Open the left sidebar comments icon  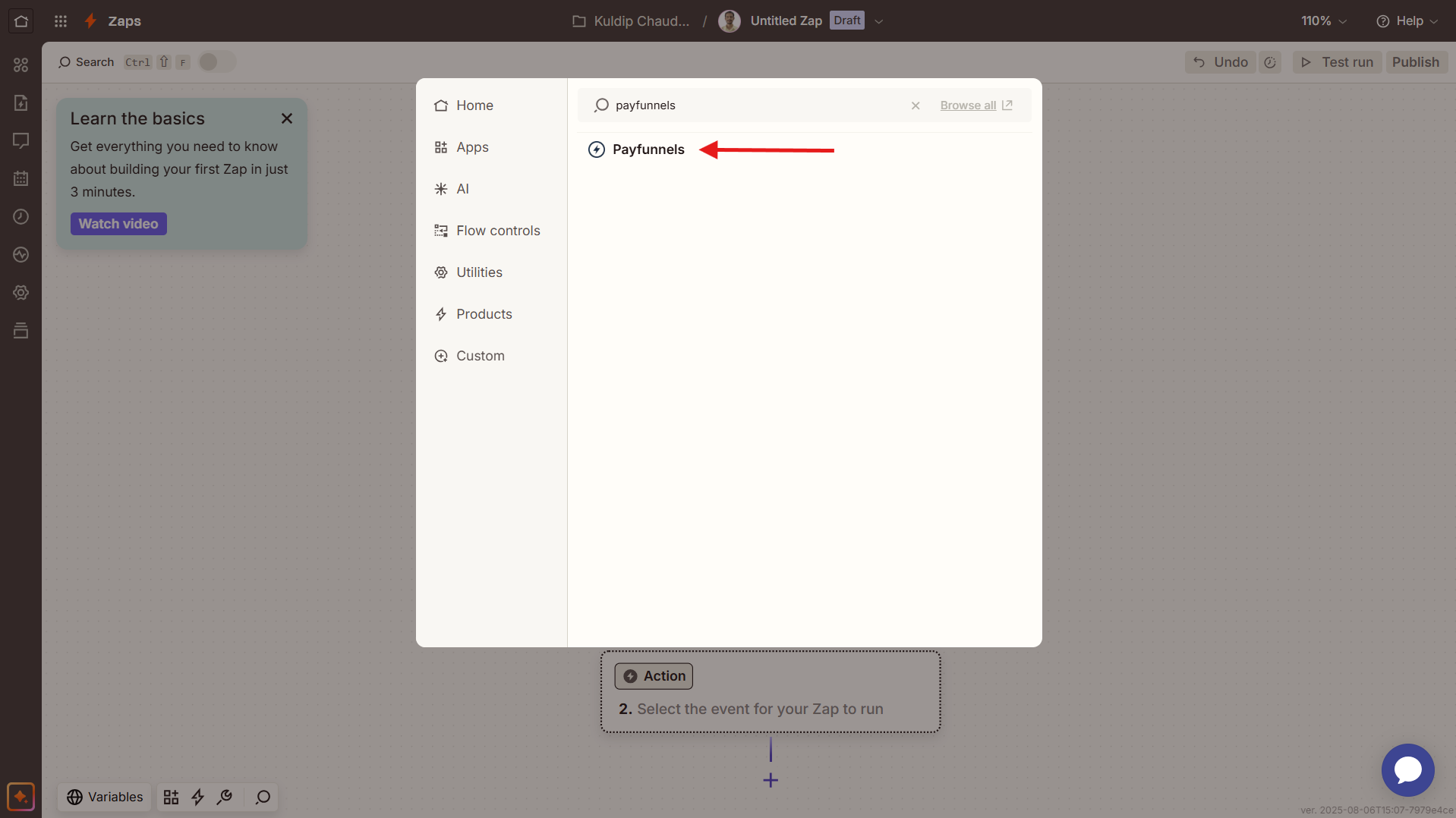coord(20,140)
